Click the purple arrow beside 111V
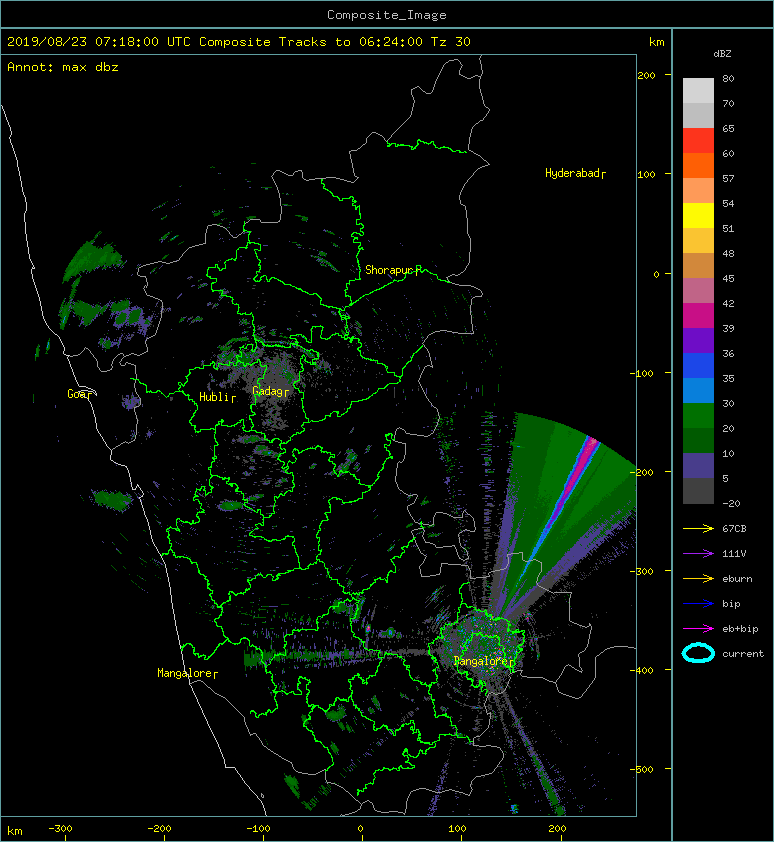Viewport: 774px width, 842px height. click(x=698, y=553)
